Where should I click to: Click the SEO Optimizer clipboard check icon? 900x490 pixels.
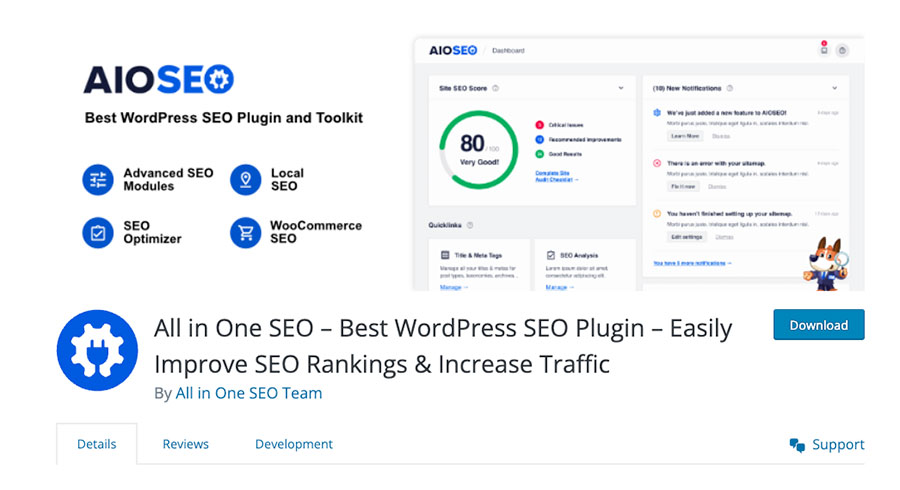(98, 232)
